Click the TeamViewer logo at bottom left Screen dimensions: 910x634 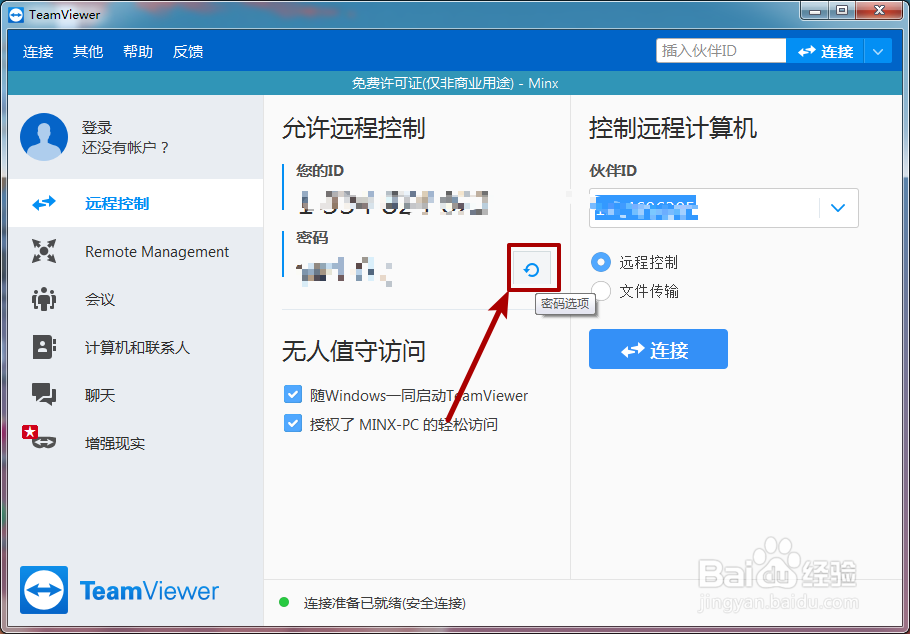point(120,590)
